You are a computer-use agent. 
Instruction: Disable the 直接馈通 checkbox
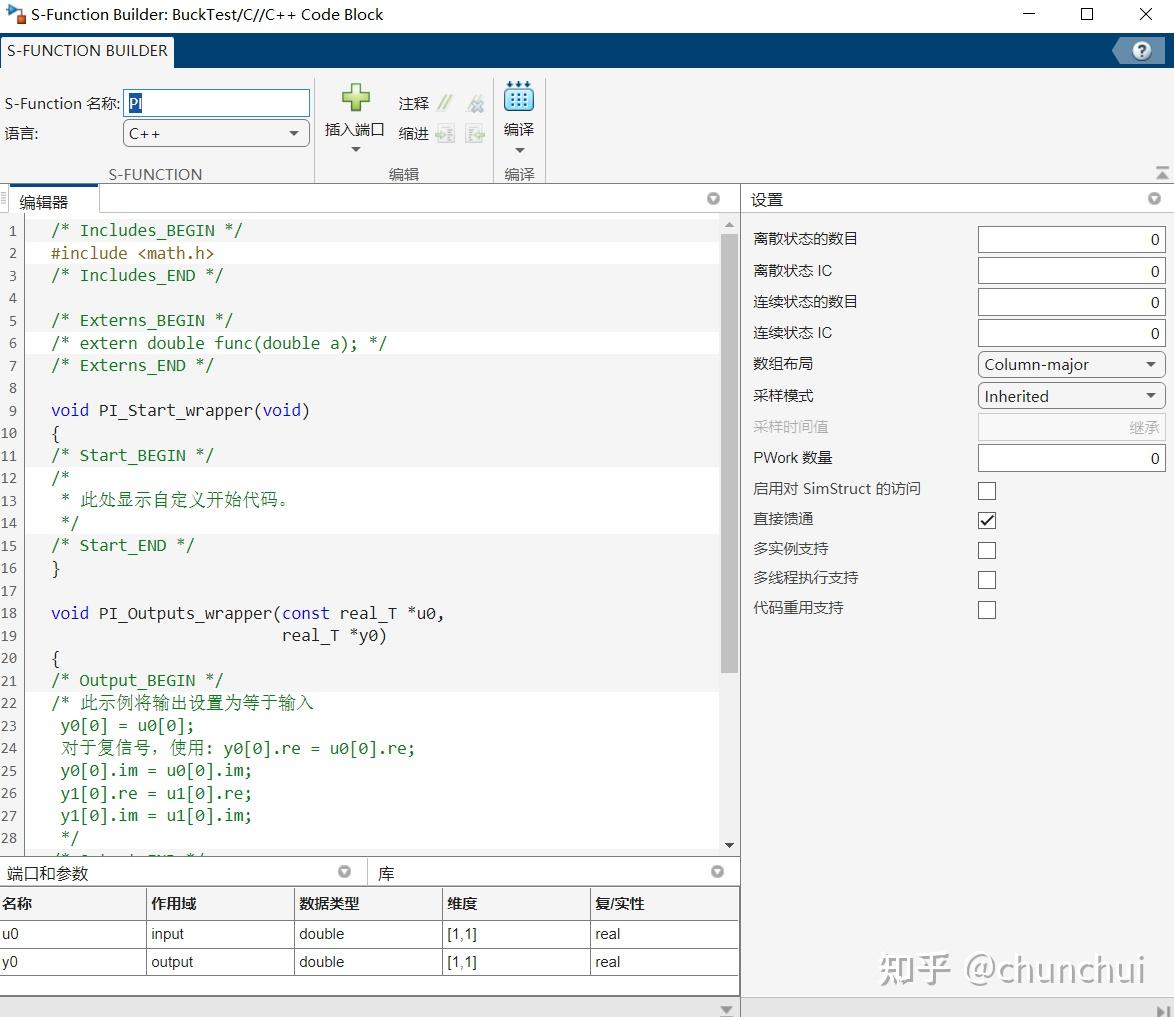[x=987, y=519]
